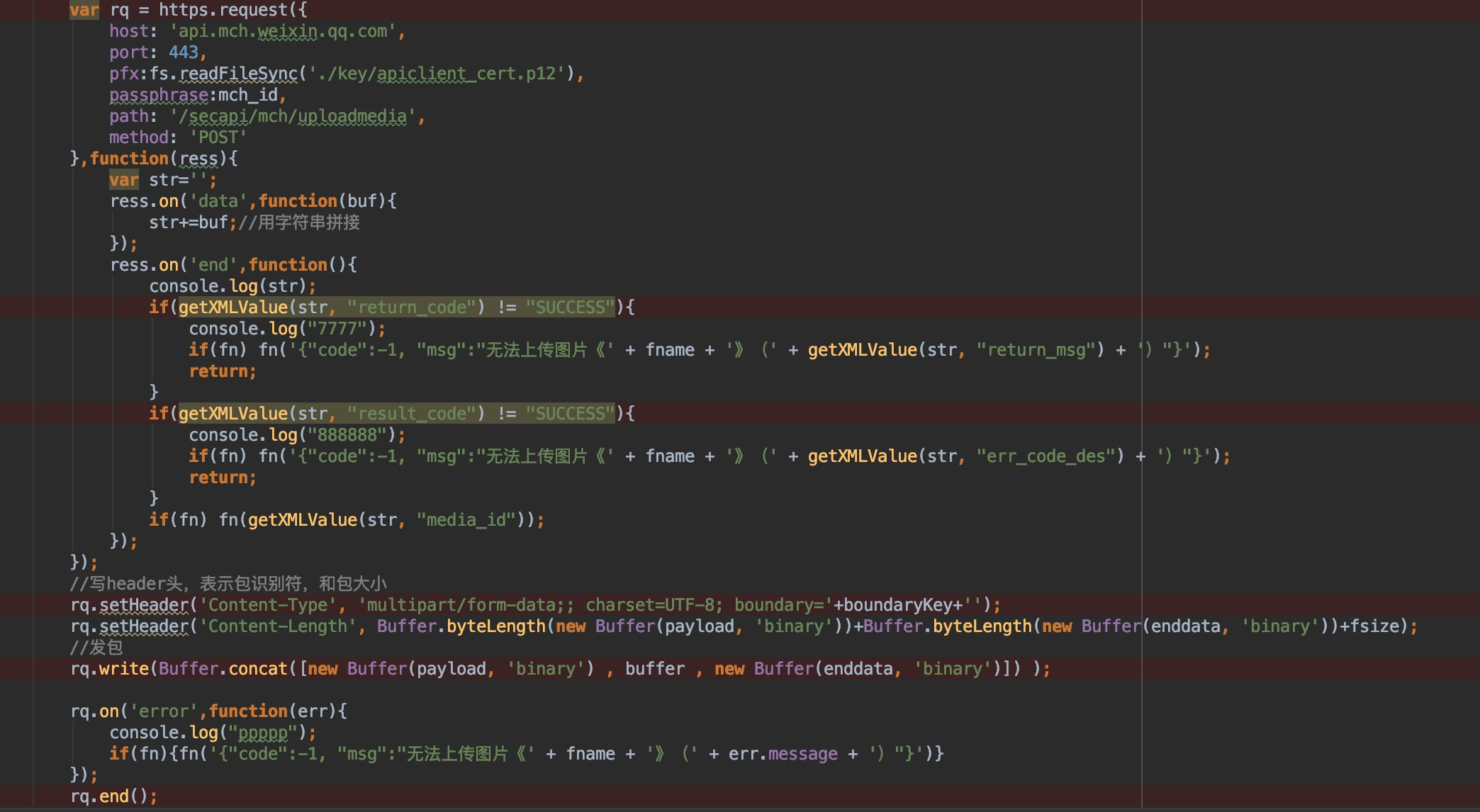The width and height of the screenshot is (1480, 812).
Task: Click the 'error' event string in rq.on
Action: (164, 711)
